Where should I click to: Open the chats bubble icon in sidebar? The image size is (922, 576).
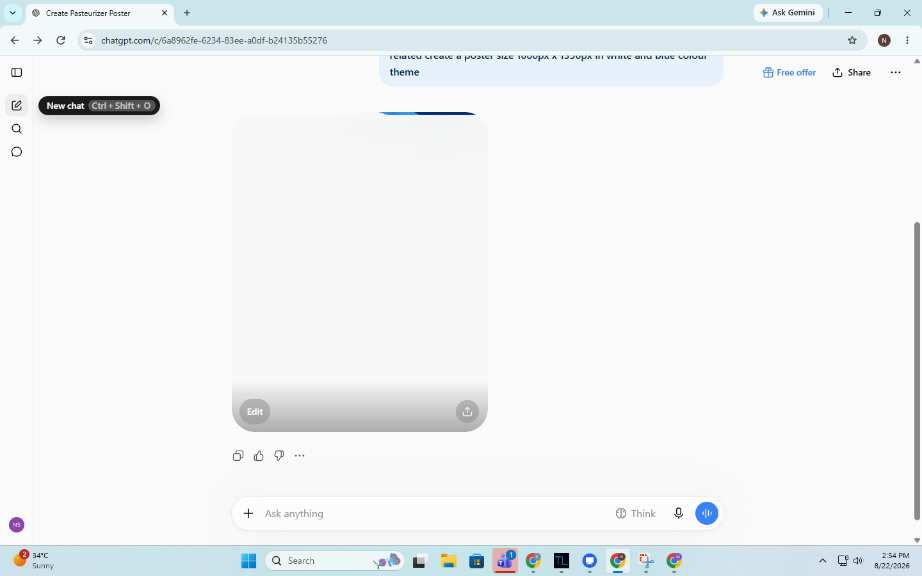[x=16, y=152]
